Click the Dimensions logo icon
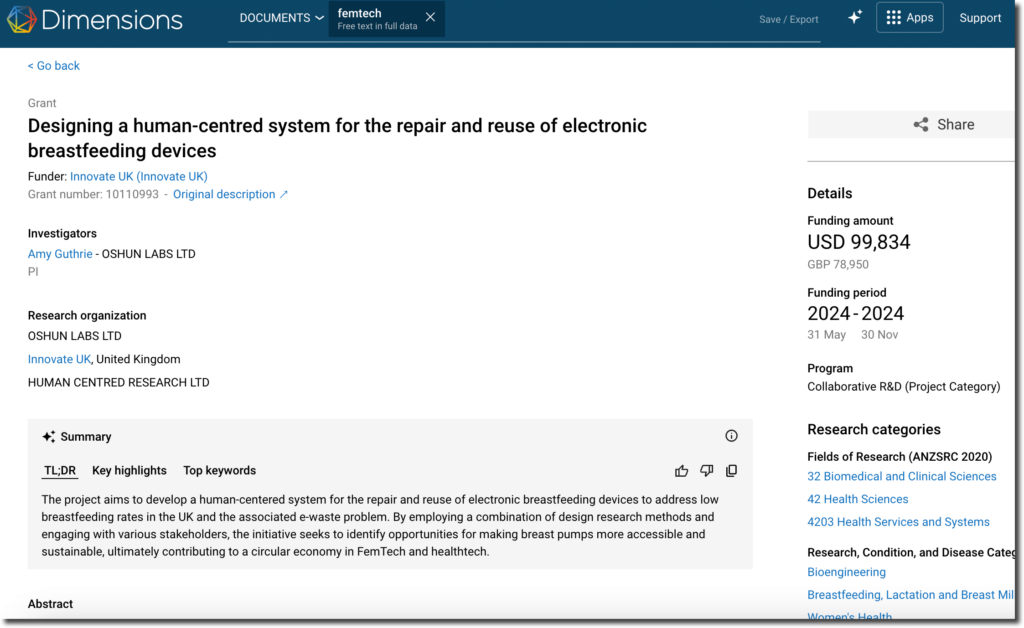Image resolution: width=1024 pixels, height=628 pixels. pos(21,19)
